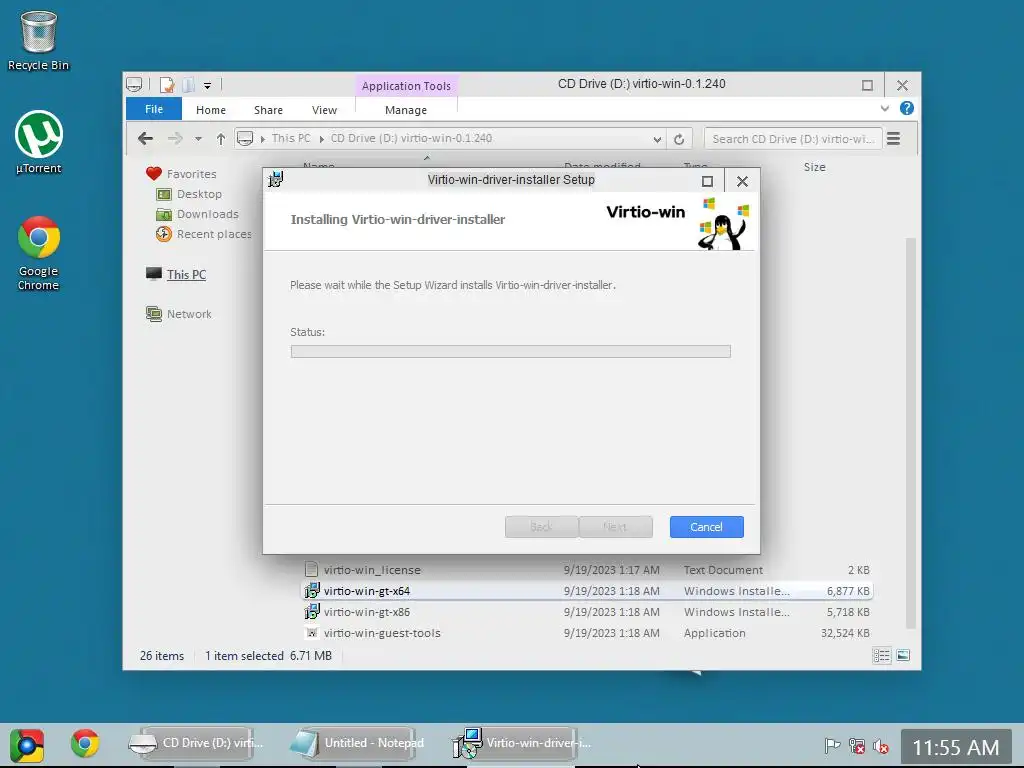The width and height of the screenshot is (1024, 768).
Task: Open the File tab in Explorer
Action: [x=154, y=109]
